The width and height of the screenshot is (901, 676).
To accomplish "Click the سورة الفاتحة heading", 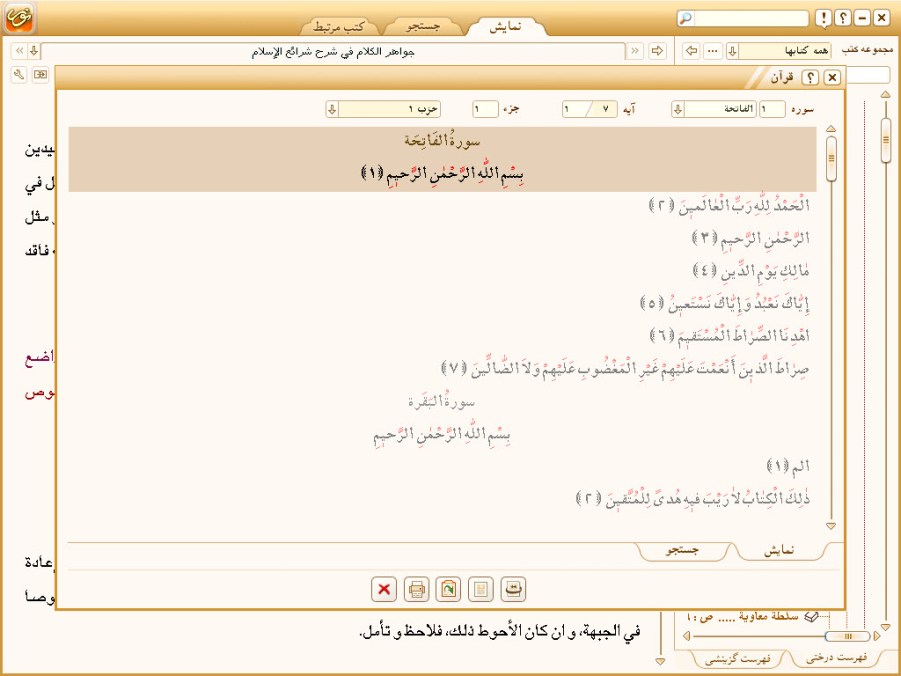I will tap(442, 140).
